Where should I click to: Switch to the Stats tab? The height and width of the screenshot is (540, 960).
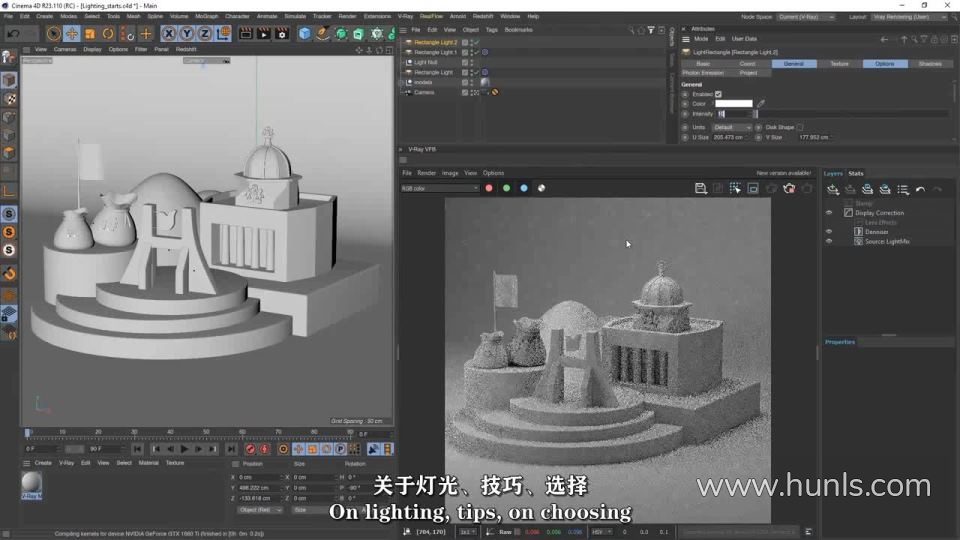(x=856, y=174)
